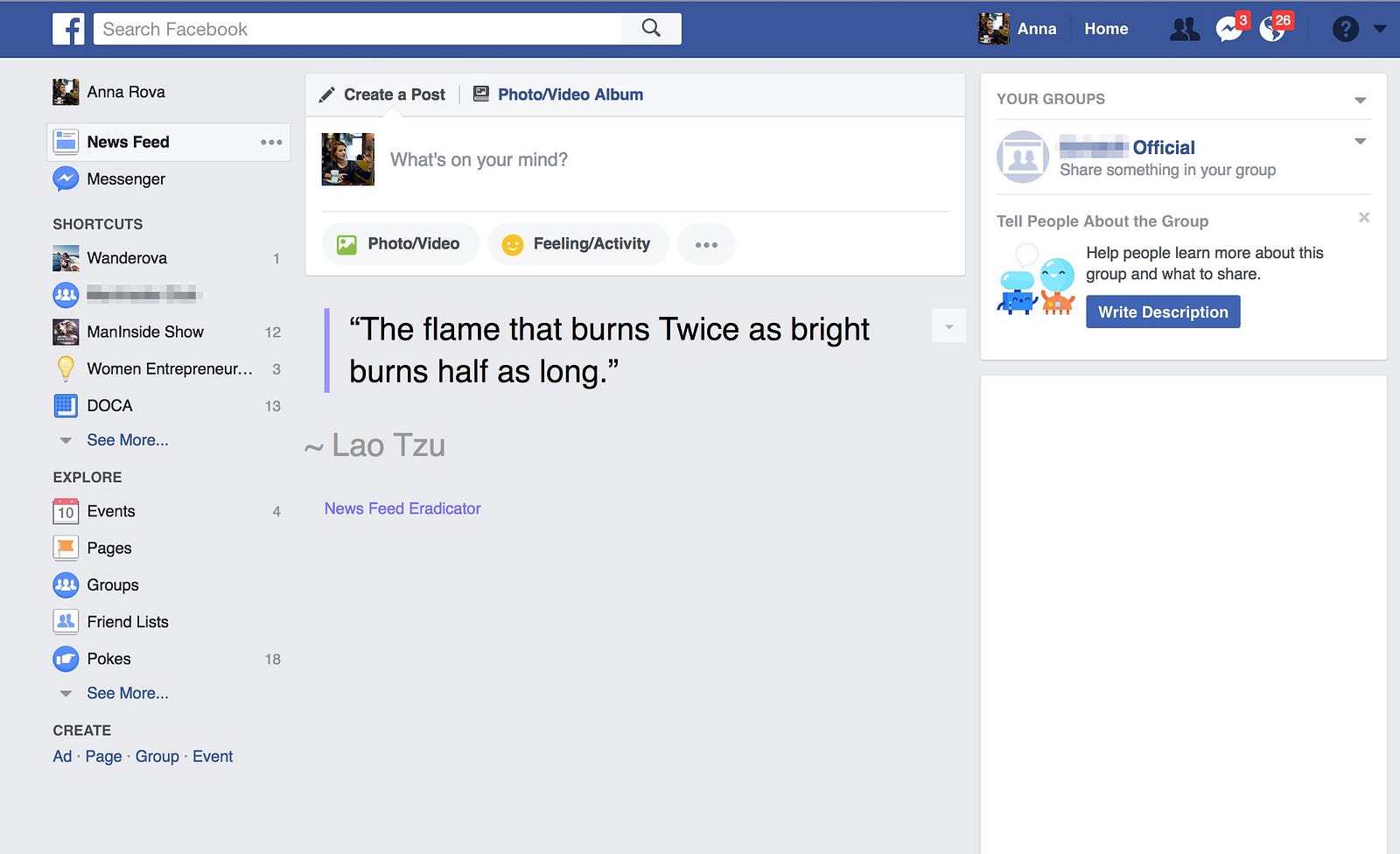Expand Your Groups header arrow
This screenshot has height=854, width=1400.
click(x=1360, y=100)
